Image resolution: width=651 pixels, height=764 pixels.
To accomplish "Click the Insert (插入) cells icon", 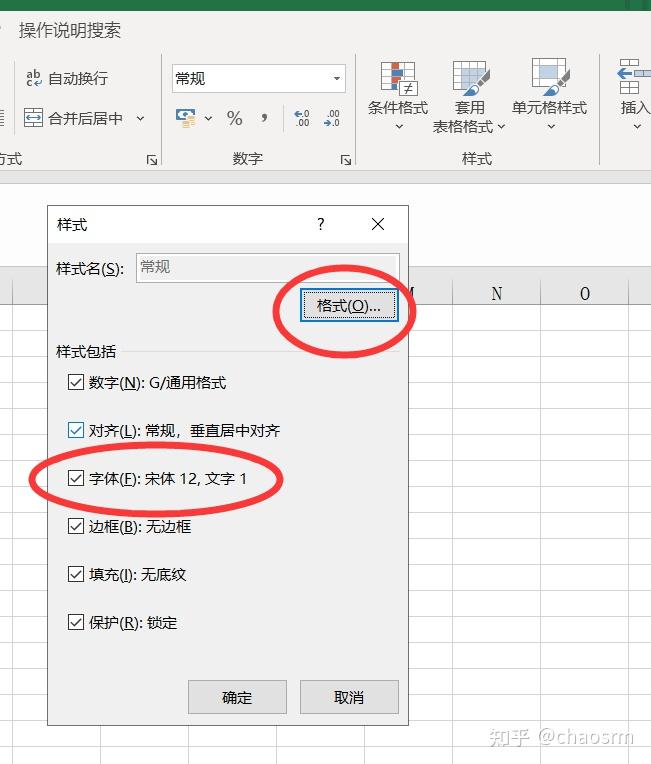I will pos(634,77).
